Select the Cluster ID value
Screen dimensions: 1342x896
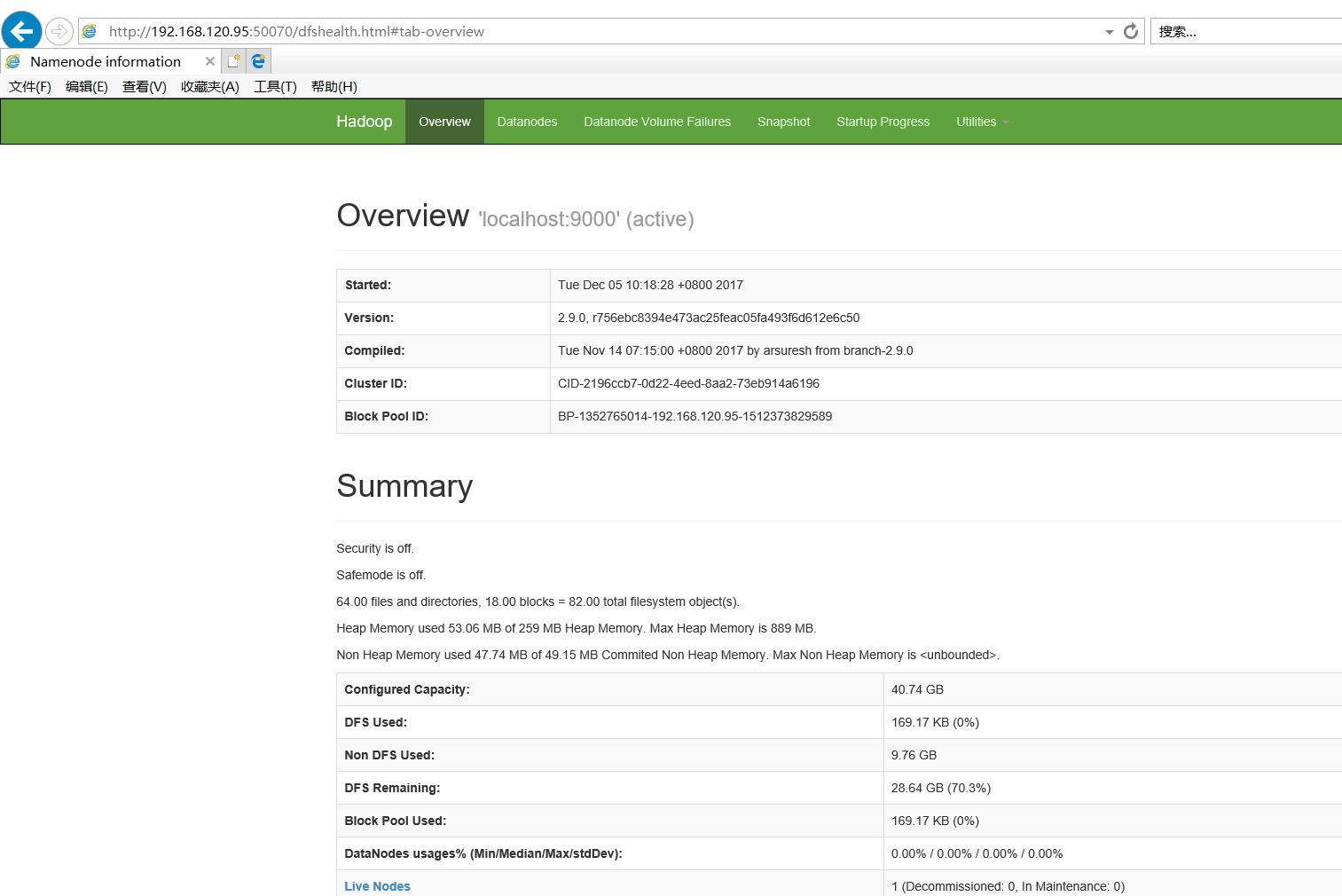(689, 383)
